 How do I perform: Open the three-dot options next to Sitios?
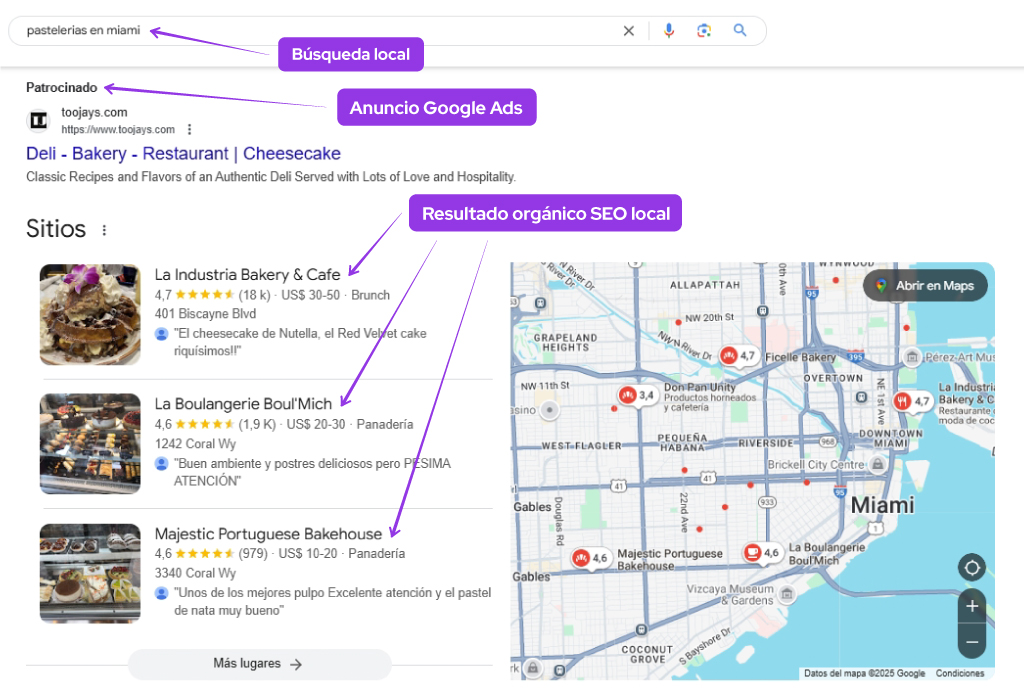(x=104, y=230)
